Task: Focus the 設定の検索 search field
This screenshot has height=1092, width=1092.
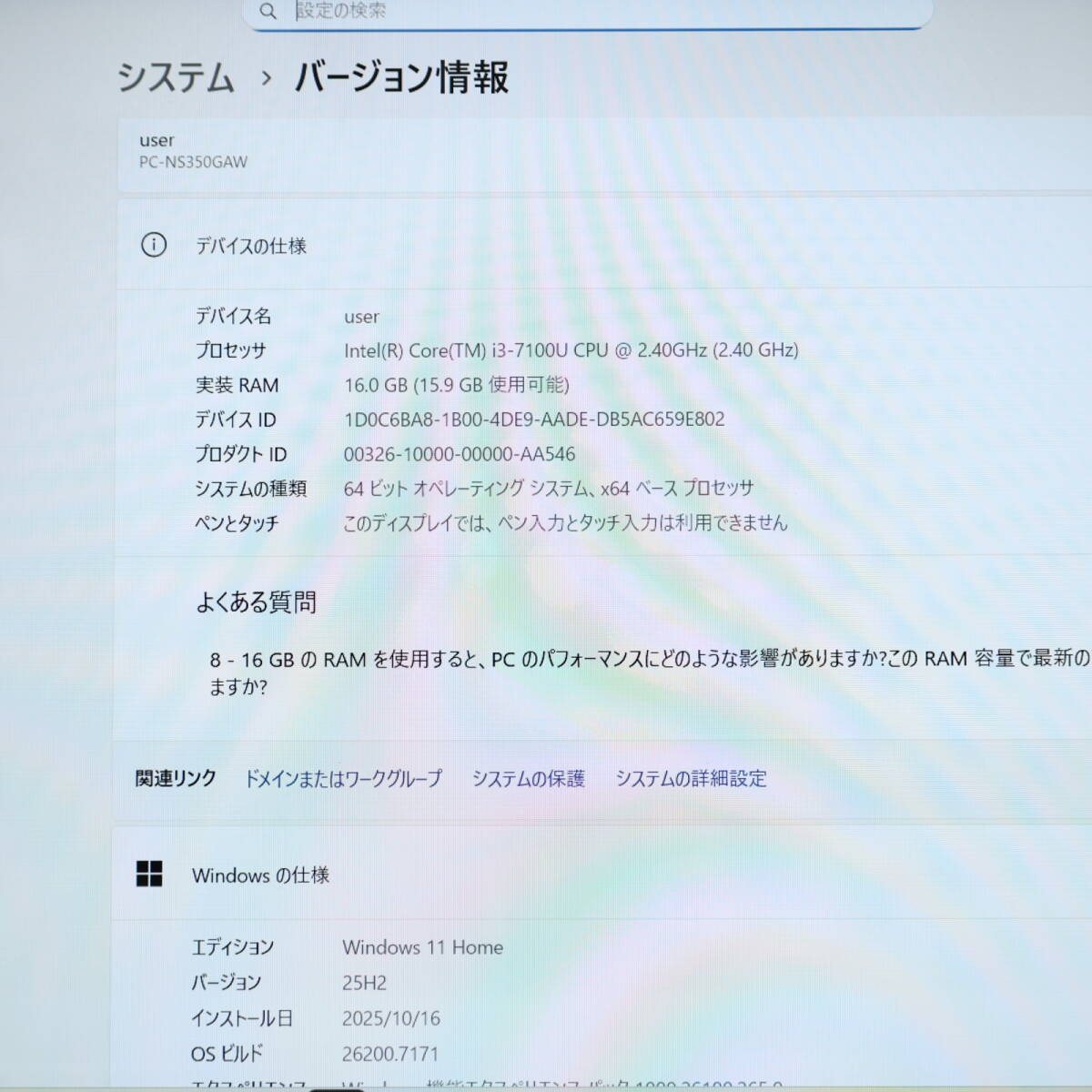Action: [588, 12]
